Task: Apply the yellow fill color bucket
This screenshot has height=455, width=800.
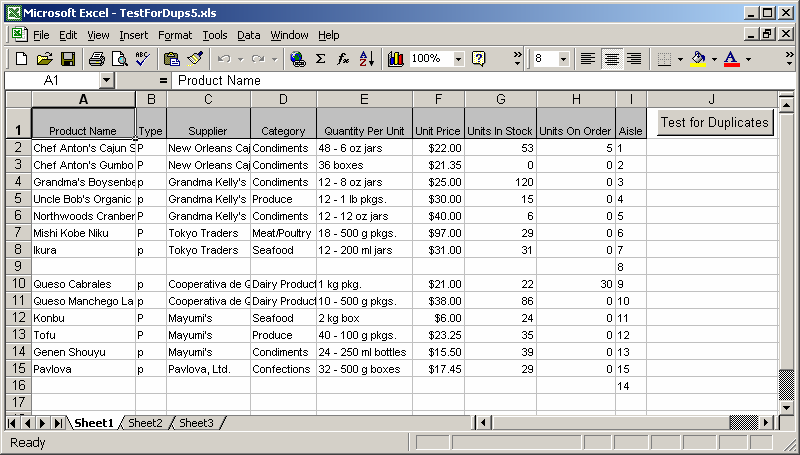Action: (698, 59)
